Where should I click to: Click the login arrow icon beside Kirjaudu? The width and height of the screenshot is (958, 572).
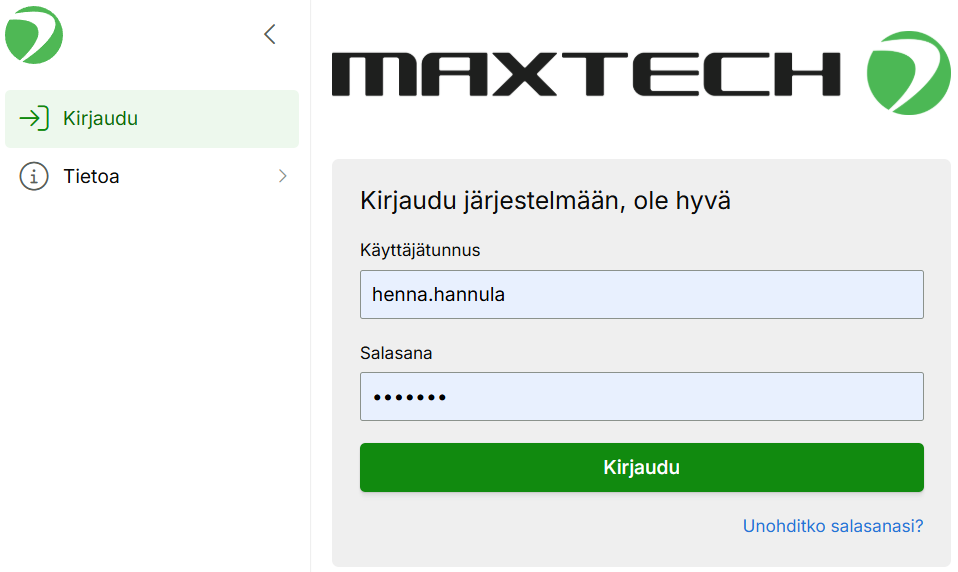point(34,119)
